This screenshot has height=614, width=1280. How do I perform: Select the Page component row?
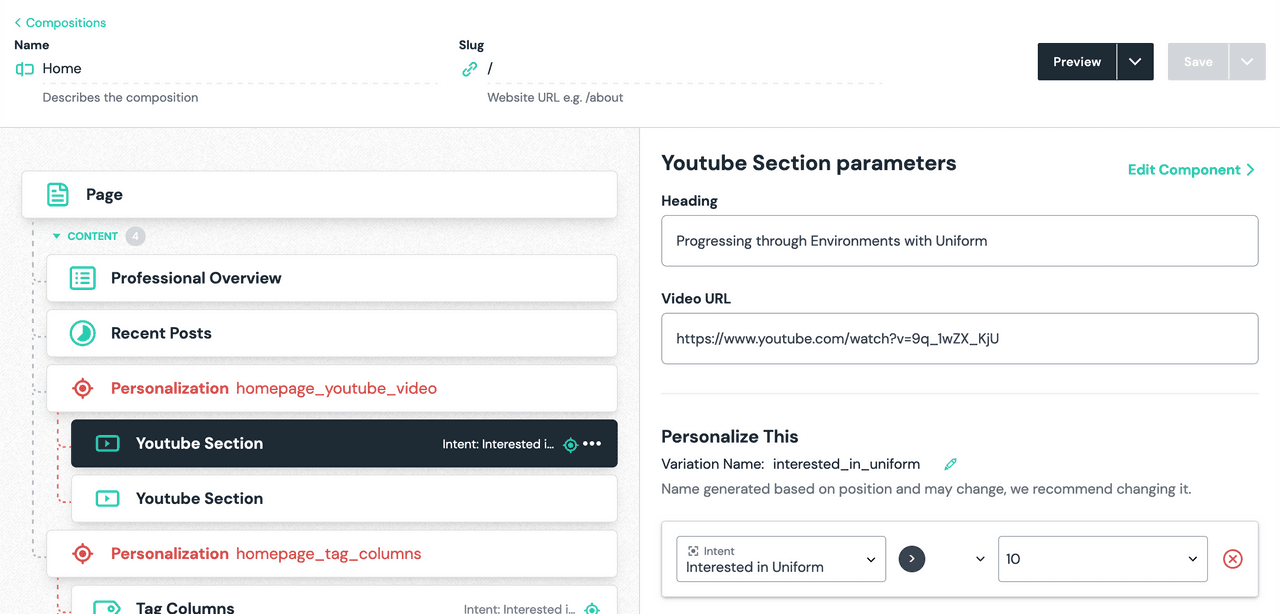(319, 195)
